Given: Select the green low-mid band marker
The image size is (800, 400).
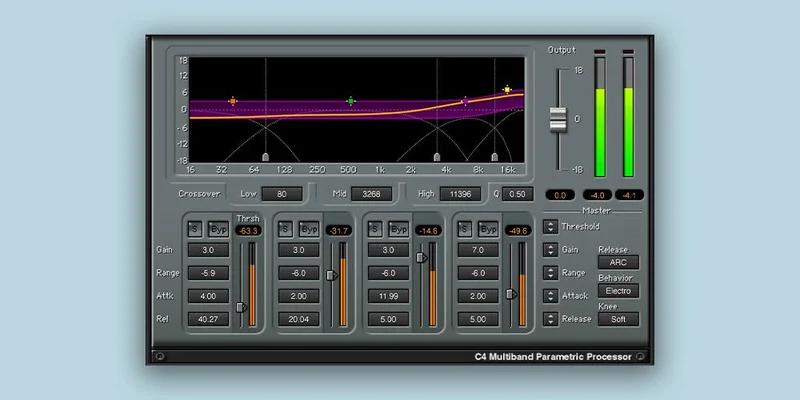Looking at the screenshot, I should point(351,101).
